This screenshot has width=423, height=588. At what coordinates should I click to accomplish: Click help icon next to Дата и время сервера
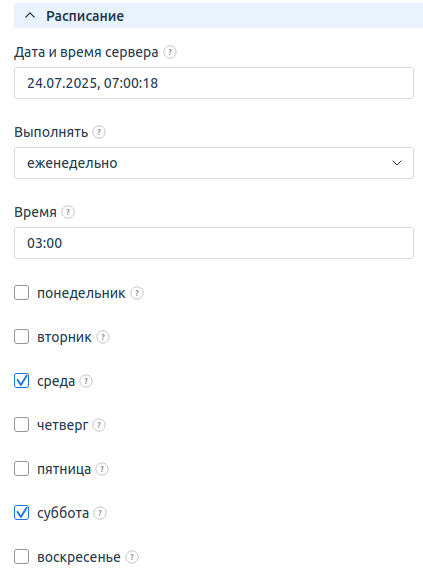click(170, 52)
